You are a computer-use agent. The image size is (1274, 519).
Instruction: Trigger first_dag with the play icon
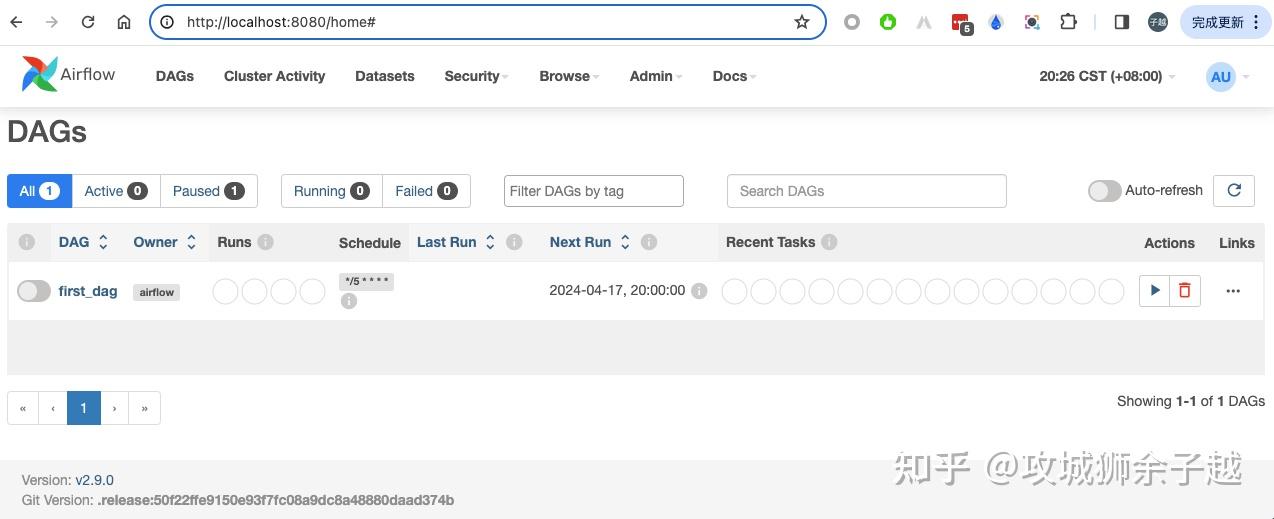coord(1155,291)
